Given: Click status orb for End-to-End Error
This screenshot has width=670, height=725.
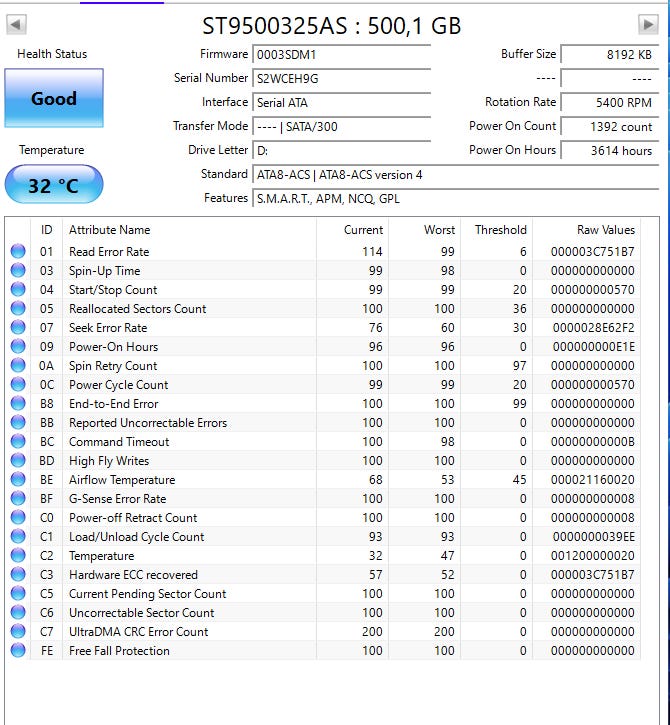Looking at the screenshot, I should click(18, 403).
